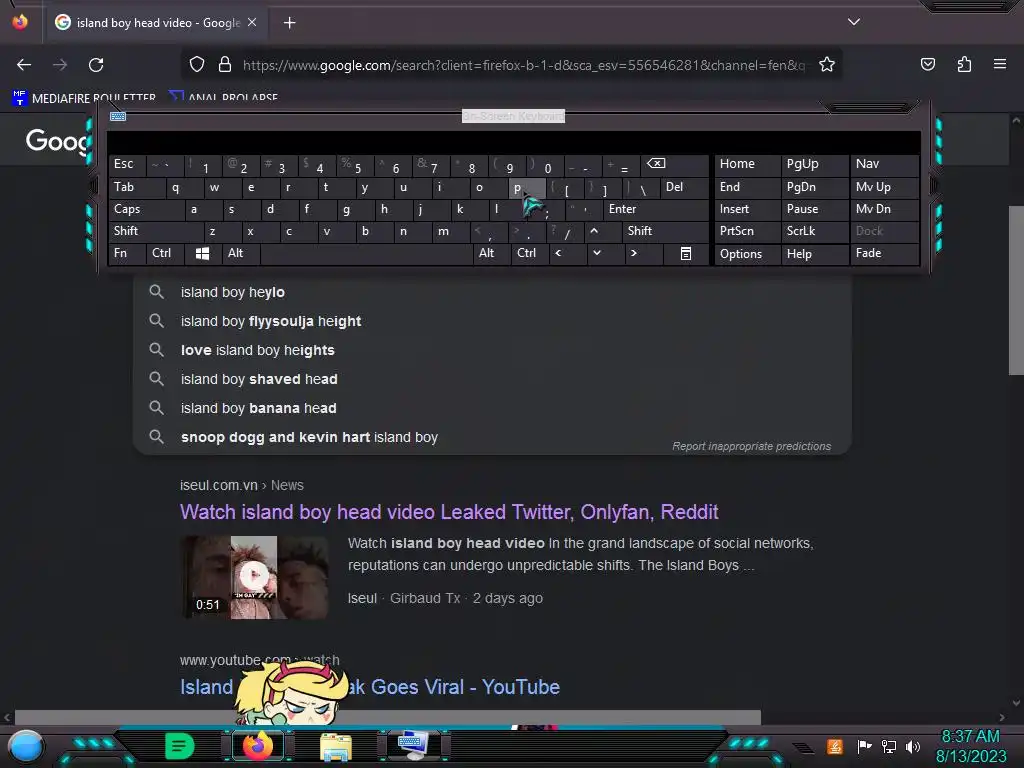Screen dimensions: 1024x768
Task: Click the Firefox back arrow
Action: pos(24,65)
